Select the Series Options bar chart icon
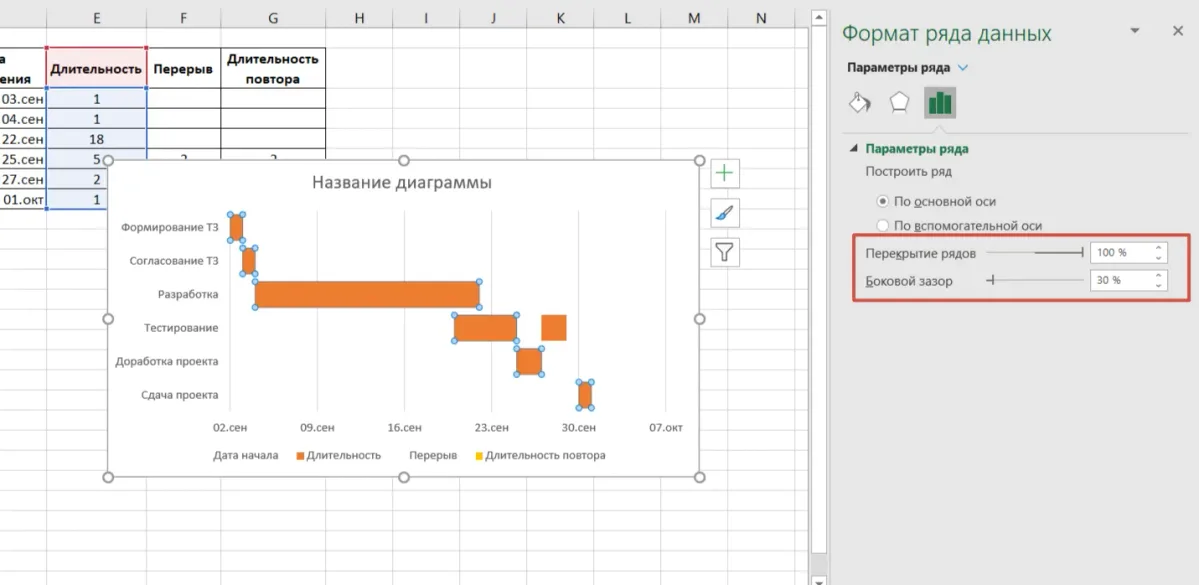The width and height of the screenshot is (1199, 585). pyautogui.click(x=940, y=102)
